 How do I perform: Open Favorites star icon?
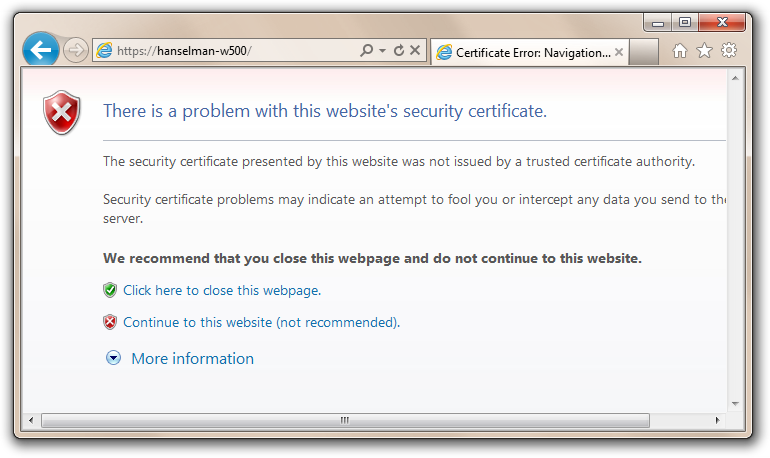[x=704, y=51]
